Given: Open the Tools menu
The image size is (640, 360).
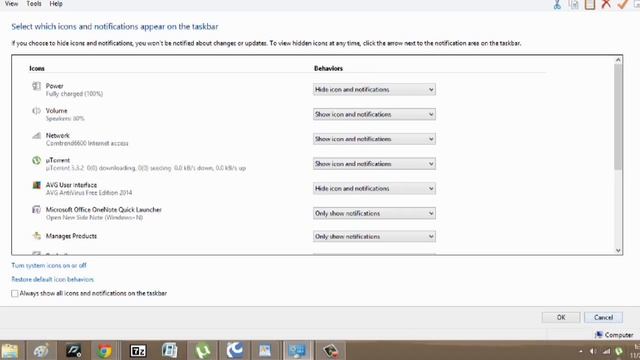Looking at the screenshot, I should [34, 4].
